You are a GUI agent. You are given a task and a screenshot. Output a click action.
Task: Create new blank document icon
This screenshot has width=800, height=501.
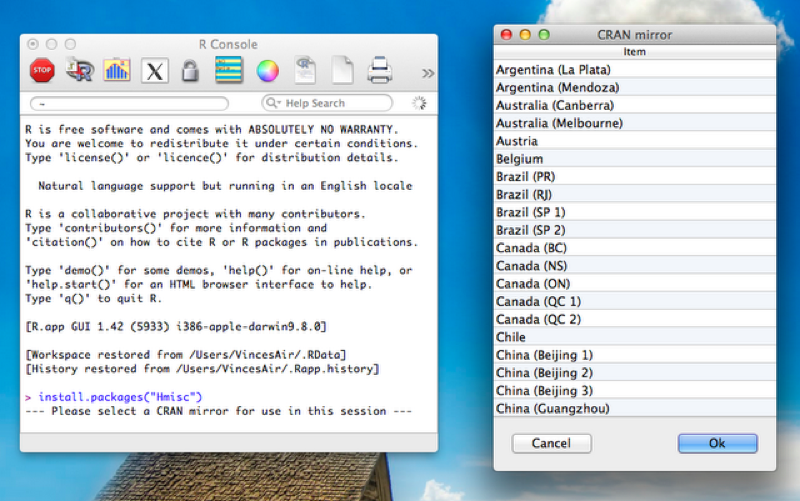coord(342,70)
